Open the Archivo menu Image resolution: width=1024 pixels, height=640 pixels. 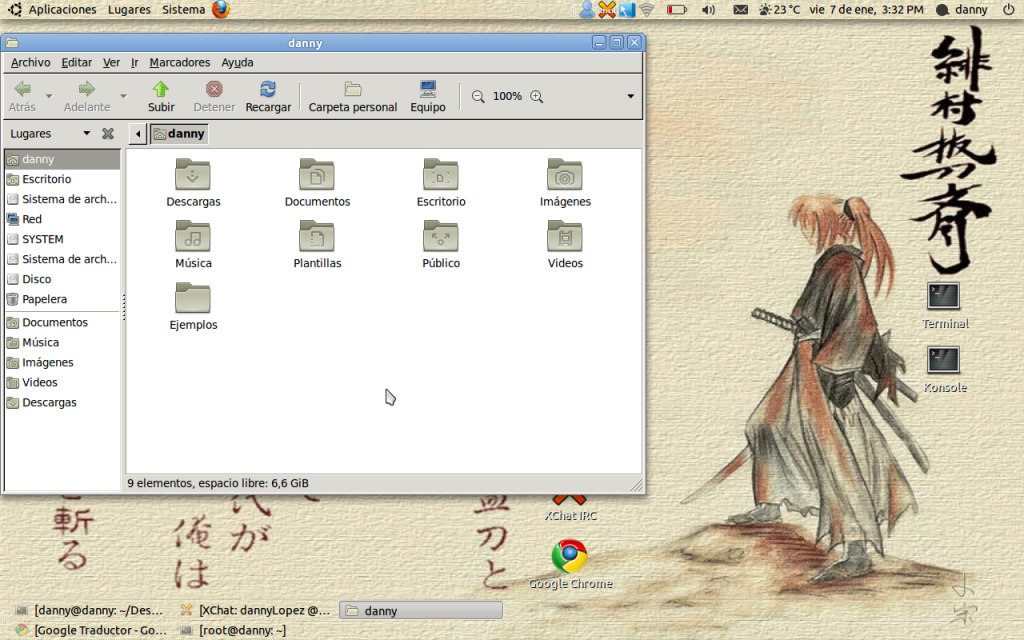[31, 63]
